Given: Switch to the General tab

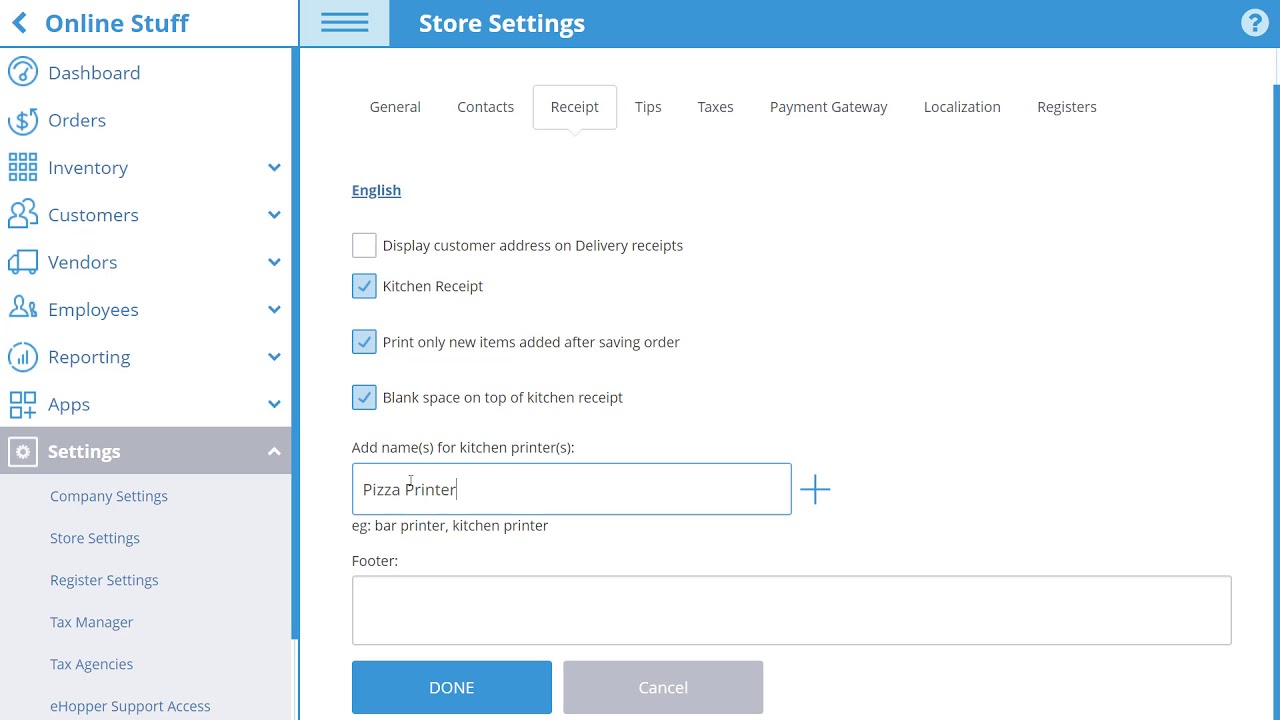Looking at the screenshot, I should pyautogui.click(x=395, y=107).
